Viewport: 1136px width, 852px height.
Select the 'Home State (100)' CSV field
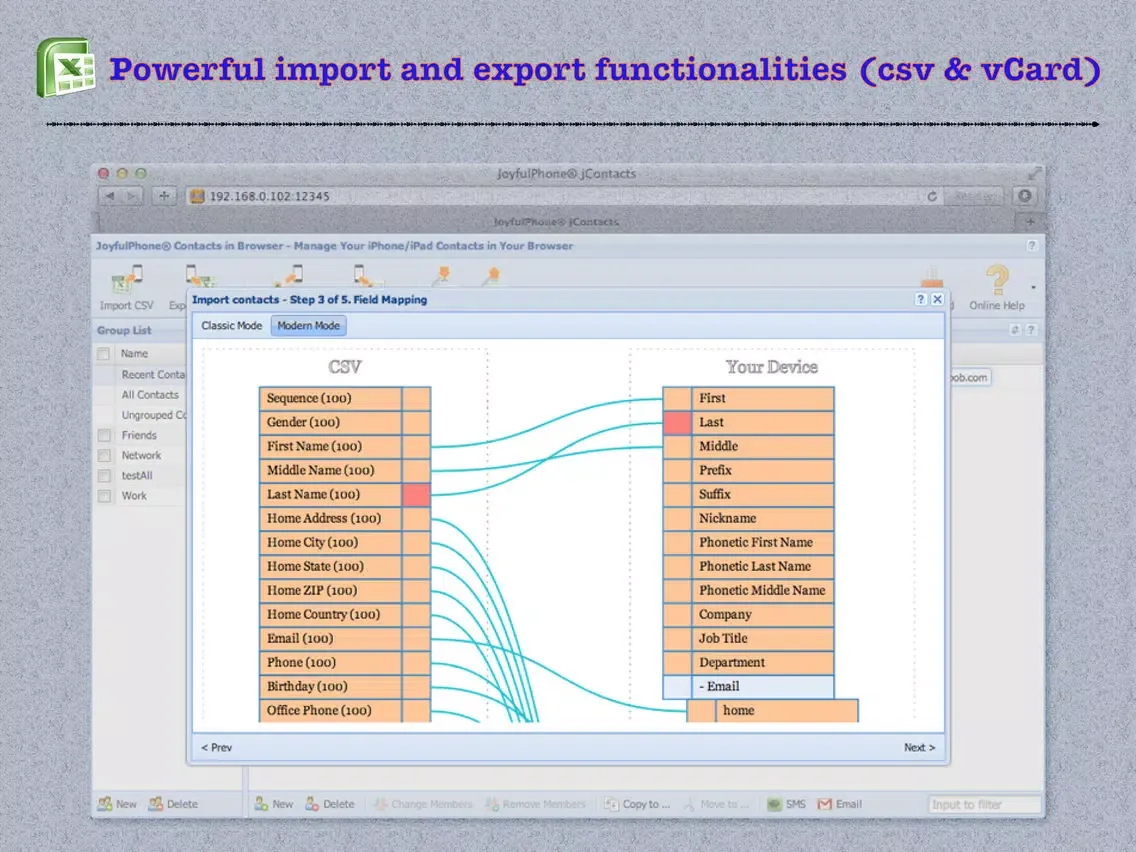(330, 566)
